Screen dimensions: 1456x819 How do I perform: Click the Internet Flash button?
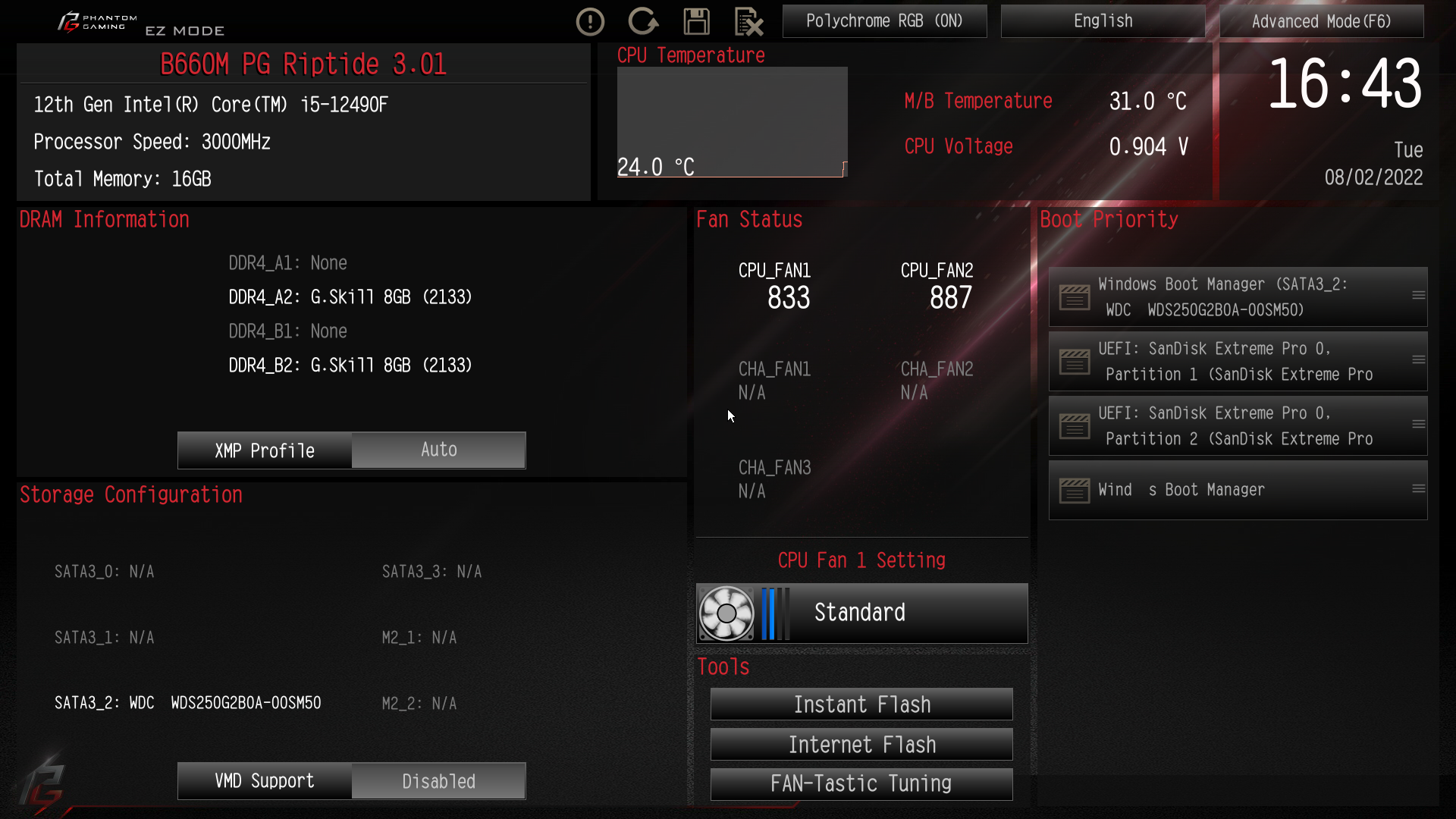point(862,745)
